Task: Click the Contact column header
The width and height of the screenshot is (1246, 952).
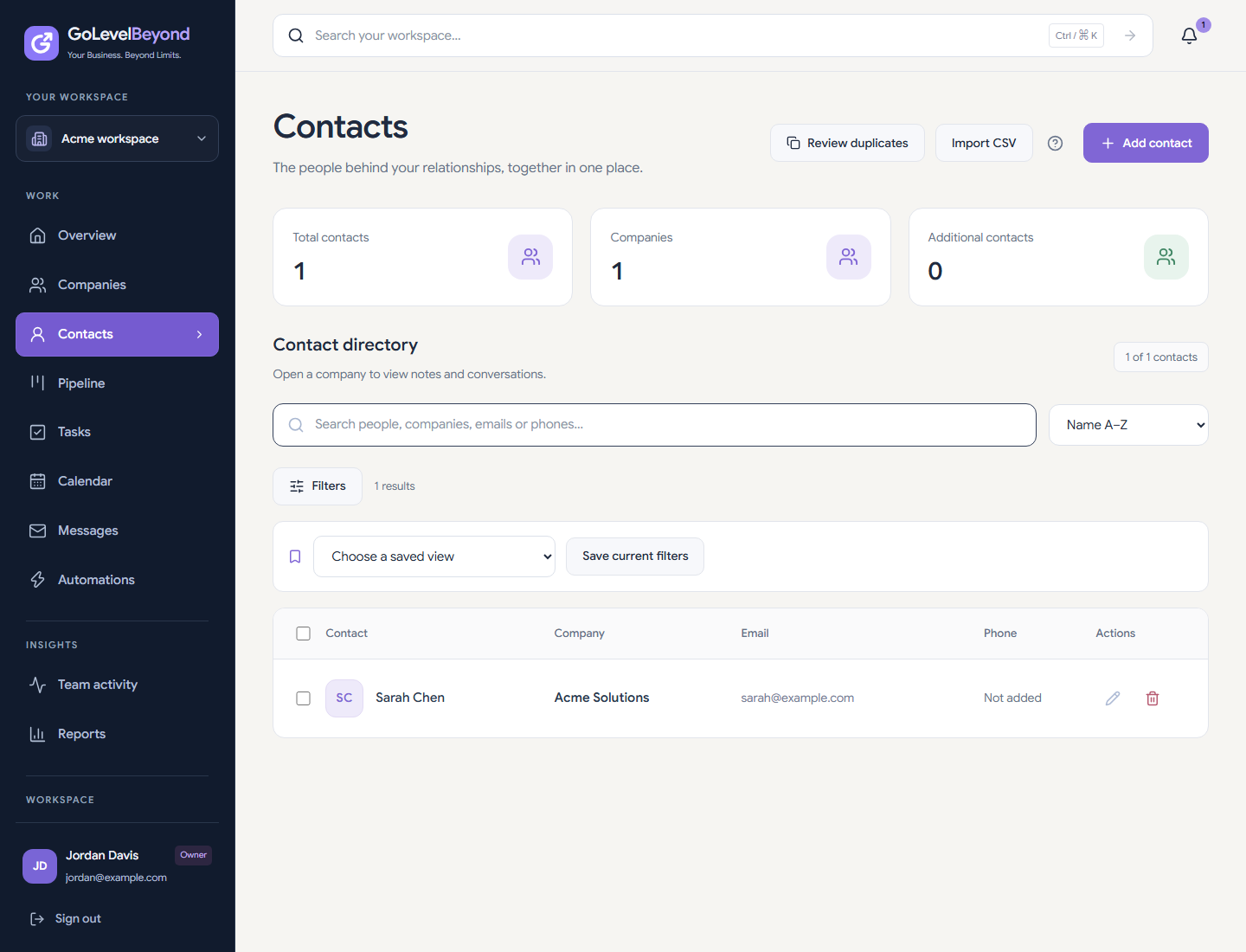Action: (347, 634)
